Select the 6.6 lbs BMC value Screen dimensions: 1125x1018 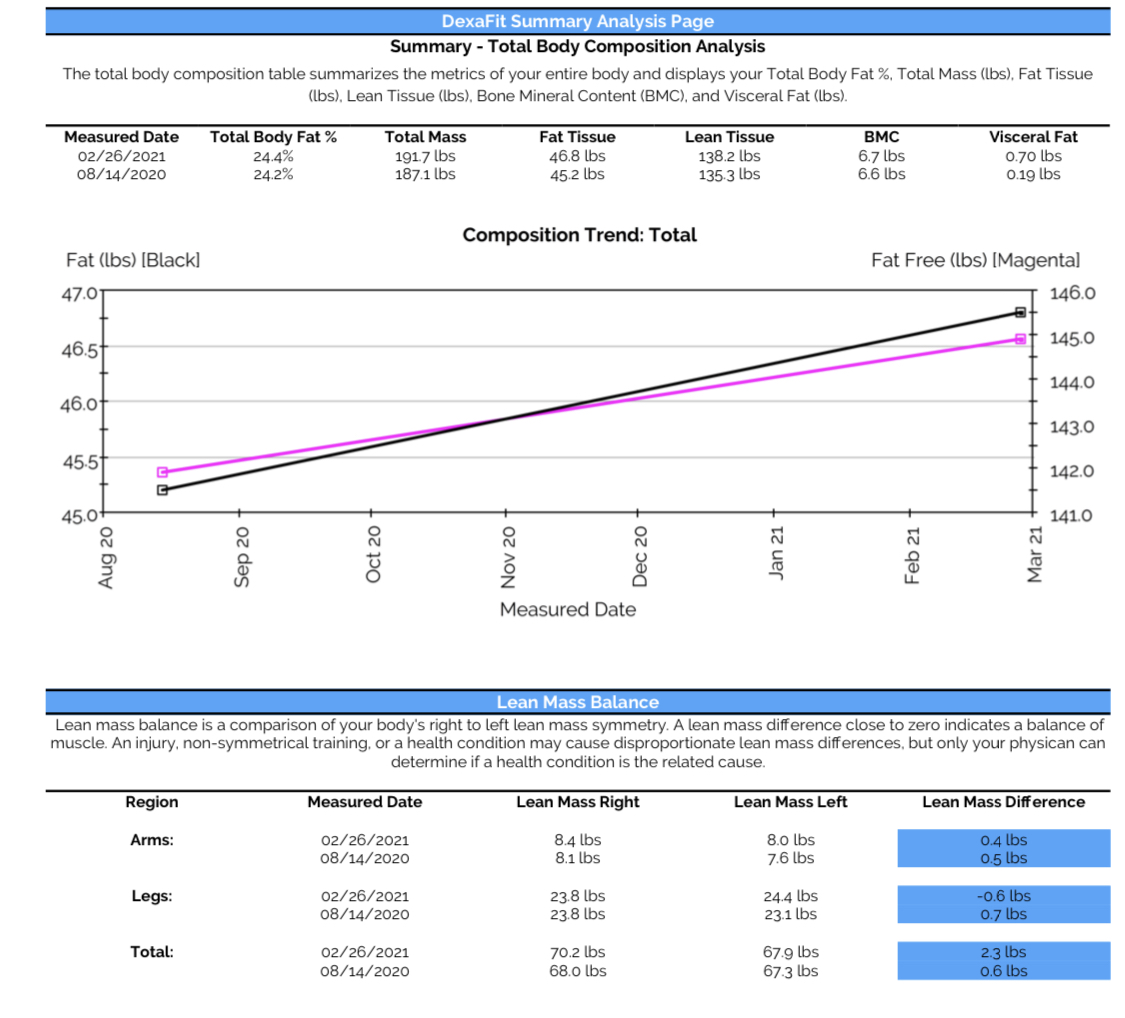[x=881, y=174]
